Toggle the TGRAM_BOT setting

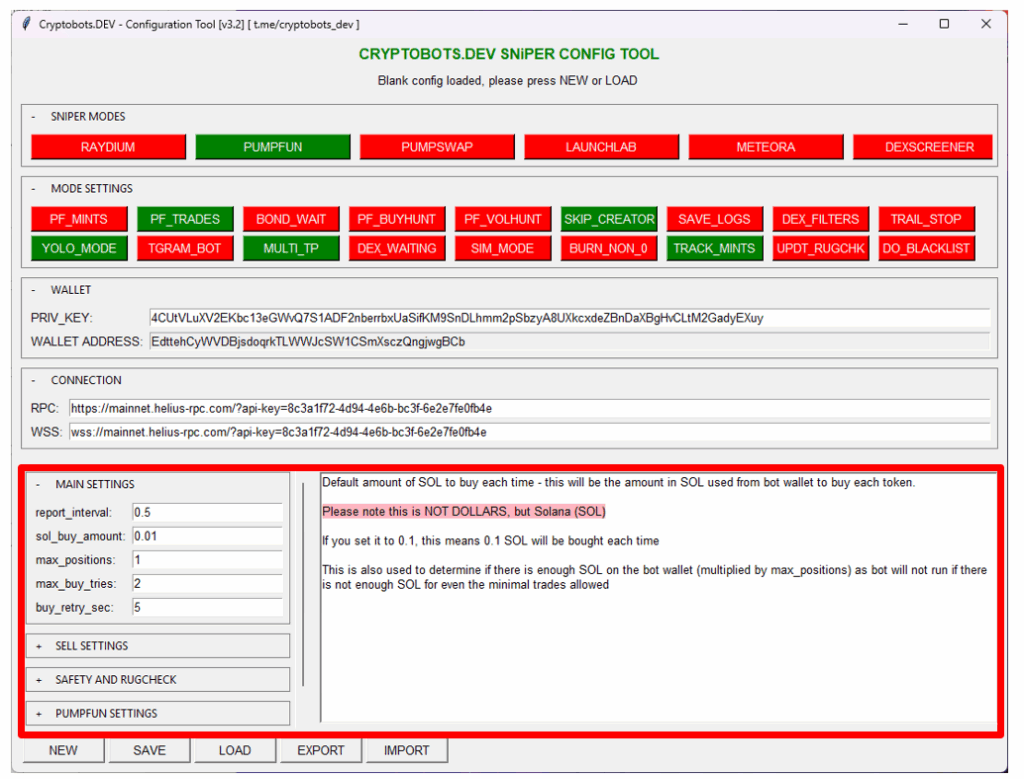pyautogui.click(x=185, y=248)
